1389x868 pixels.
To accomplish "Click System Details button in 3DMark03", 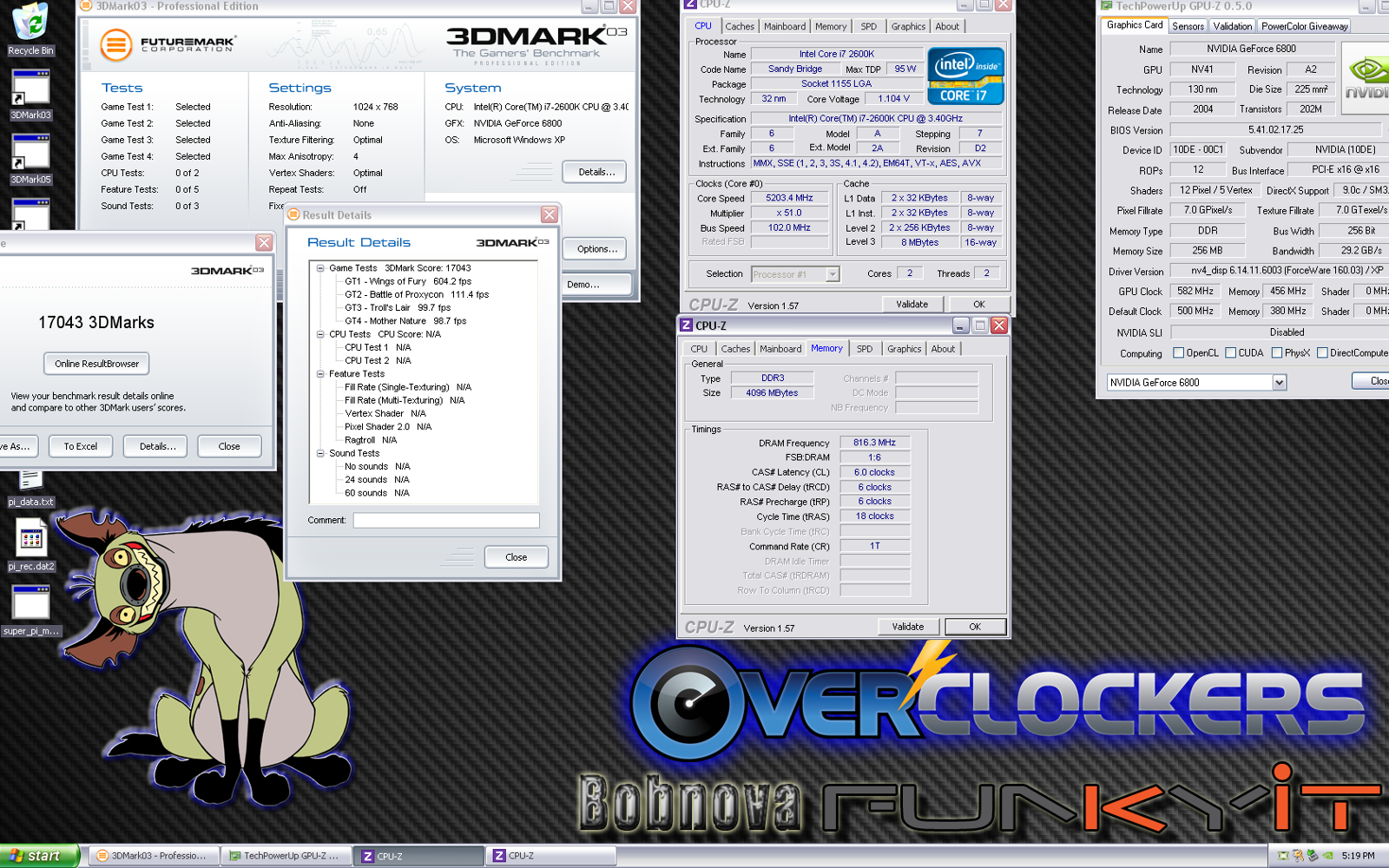I will point(595,172).
